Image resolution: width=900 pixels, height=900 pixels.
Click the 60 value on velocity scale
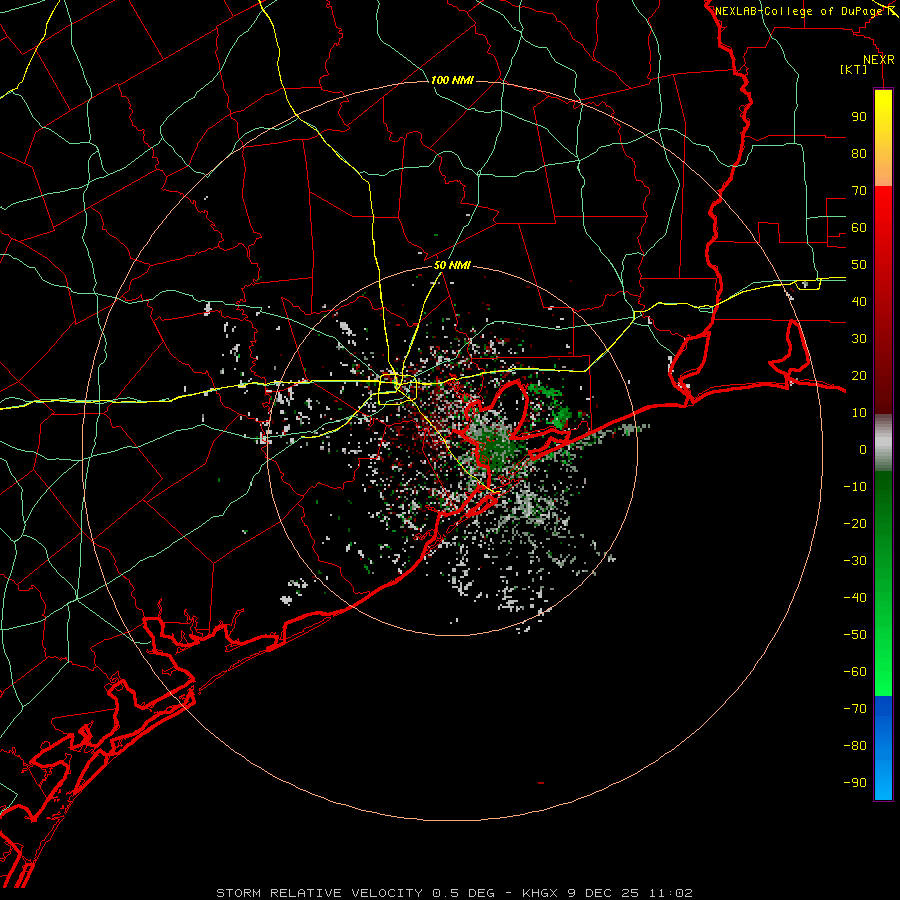pyautogui.click(x=859, y=227)
